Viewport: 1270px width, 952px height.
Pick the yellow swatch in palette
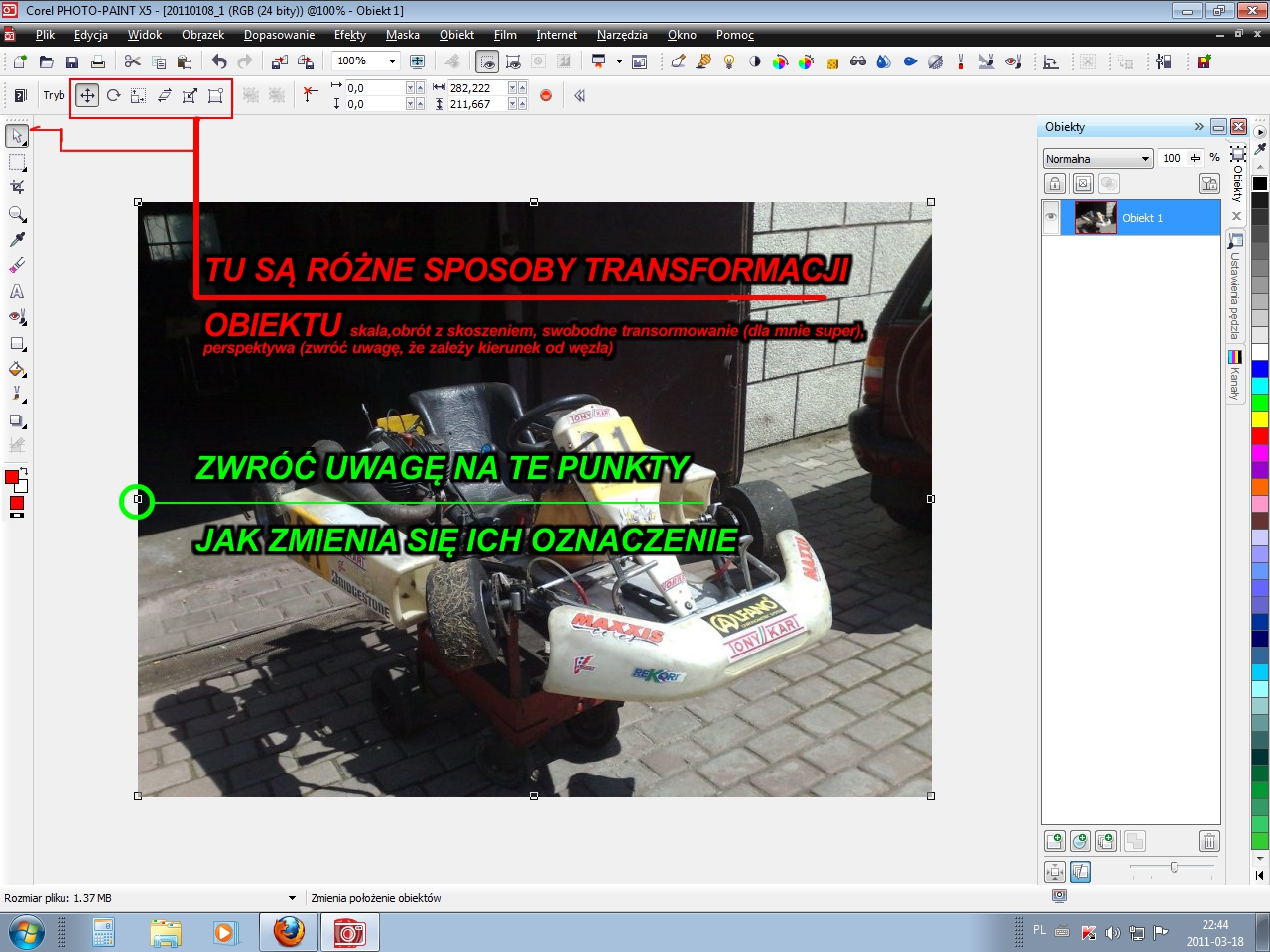(x=1260, y=419)
